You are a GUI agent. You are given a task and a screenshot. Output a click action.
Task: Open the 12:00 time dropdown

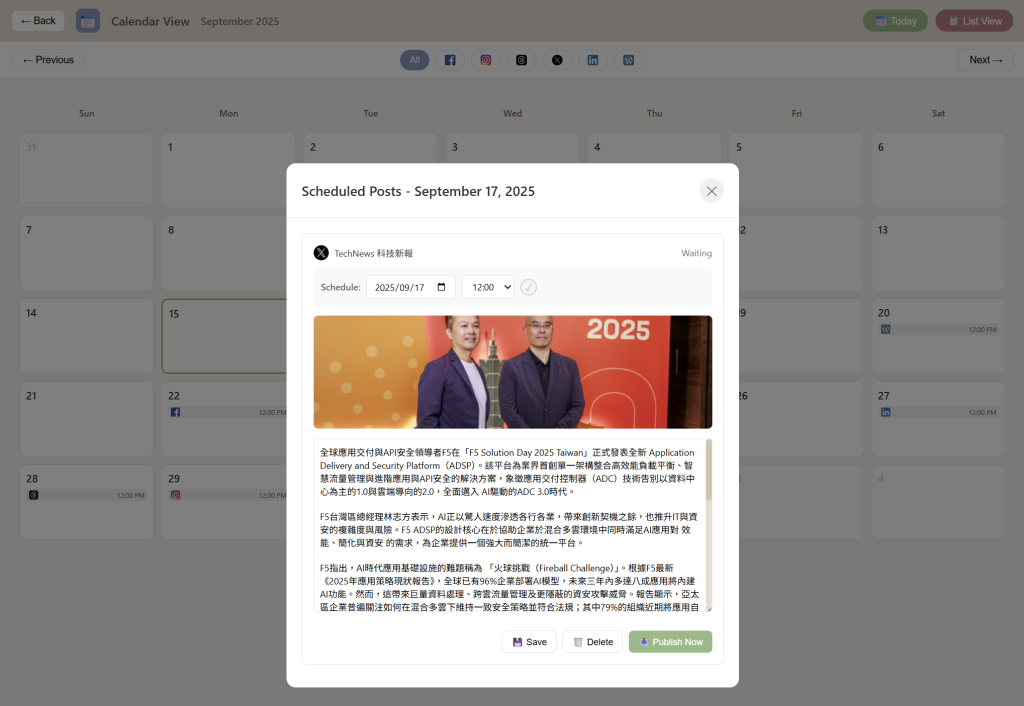point(487,287)
